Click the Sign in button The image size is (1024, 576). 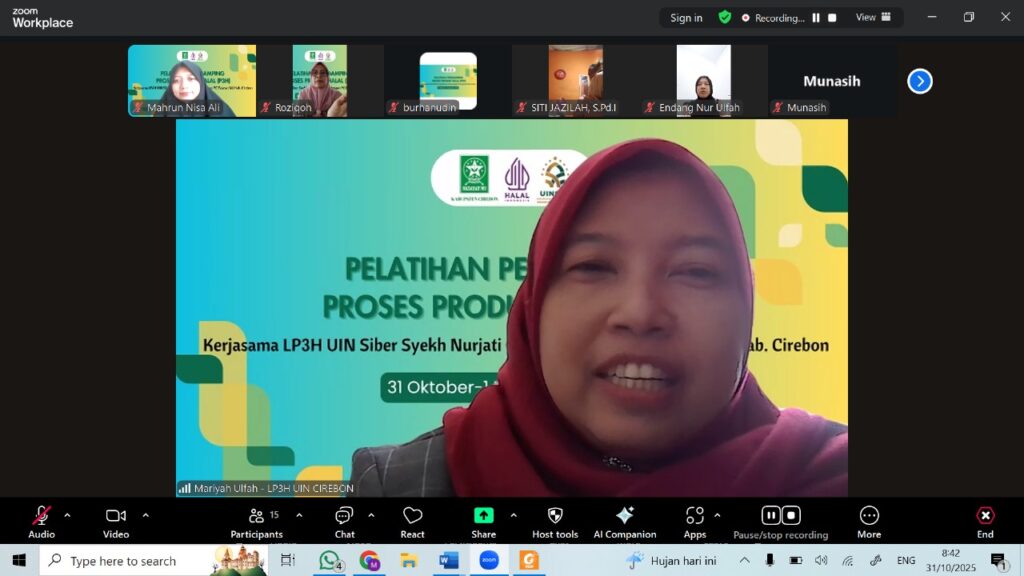click(686, 18)
